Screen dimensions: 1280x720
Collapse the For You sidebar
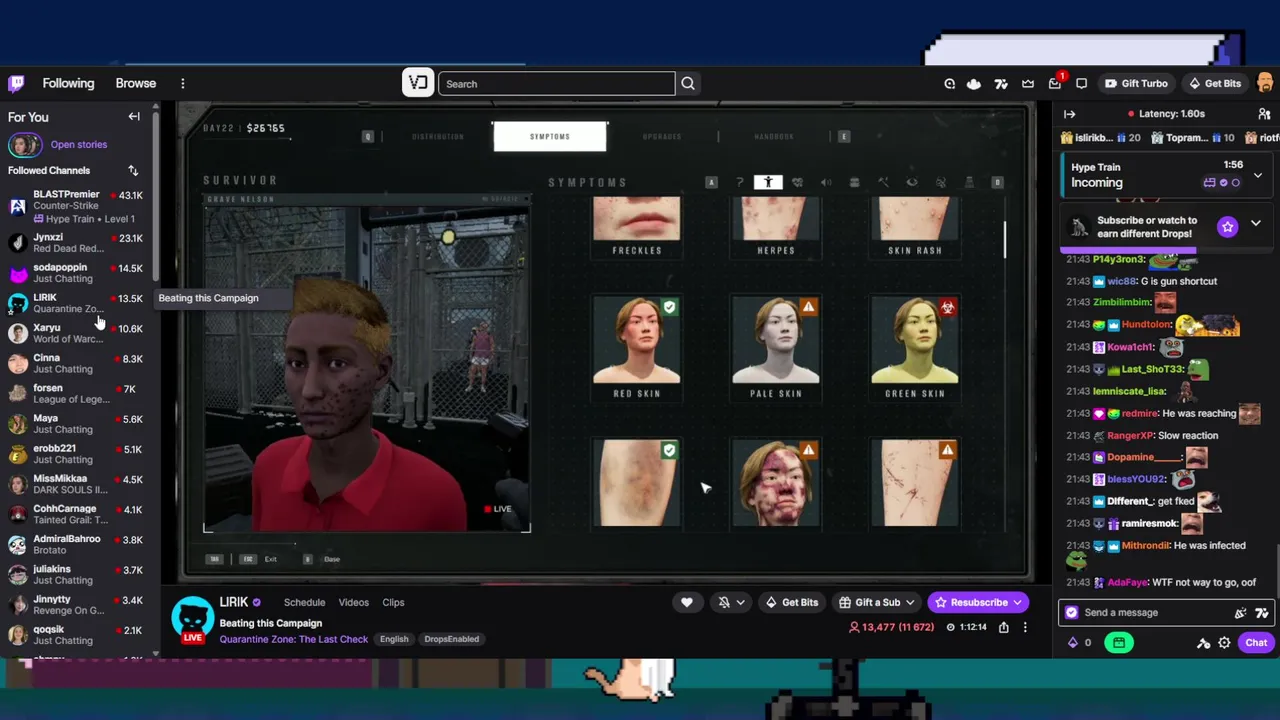(134, 117)
